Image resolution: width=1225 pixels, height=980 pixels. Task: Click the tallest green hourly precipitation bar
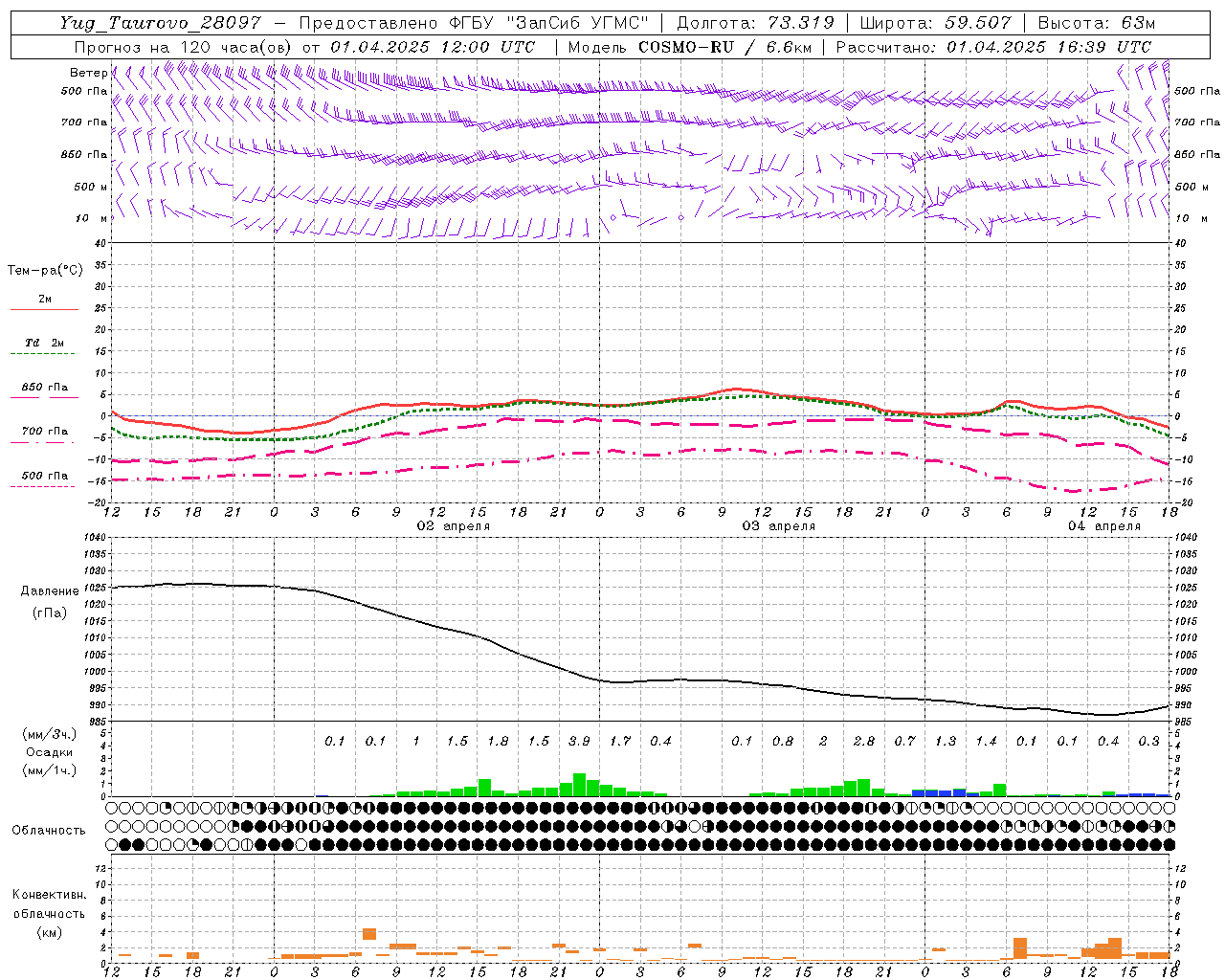click(x=579, y=785)
